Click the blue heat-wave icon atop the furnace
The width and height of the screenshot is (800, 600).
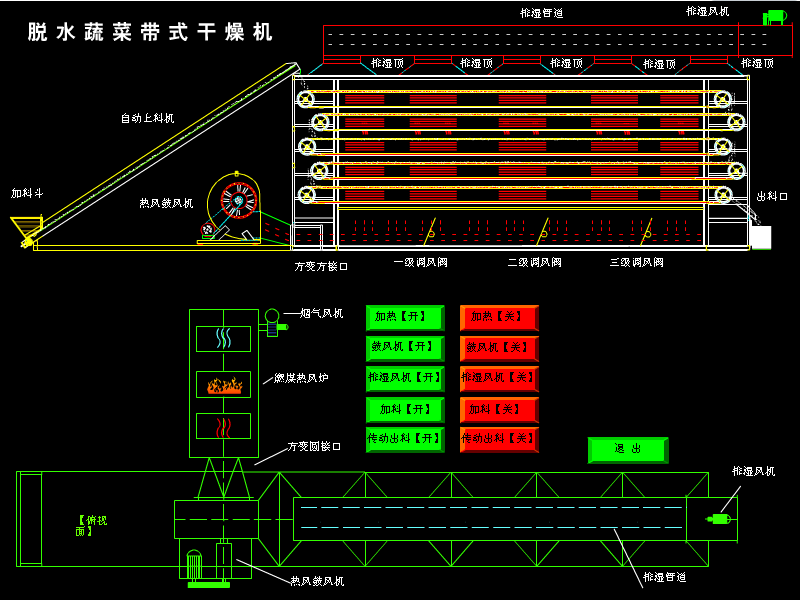[x=224, y=338]
